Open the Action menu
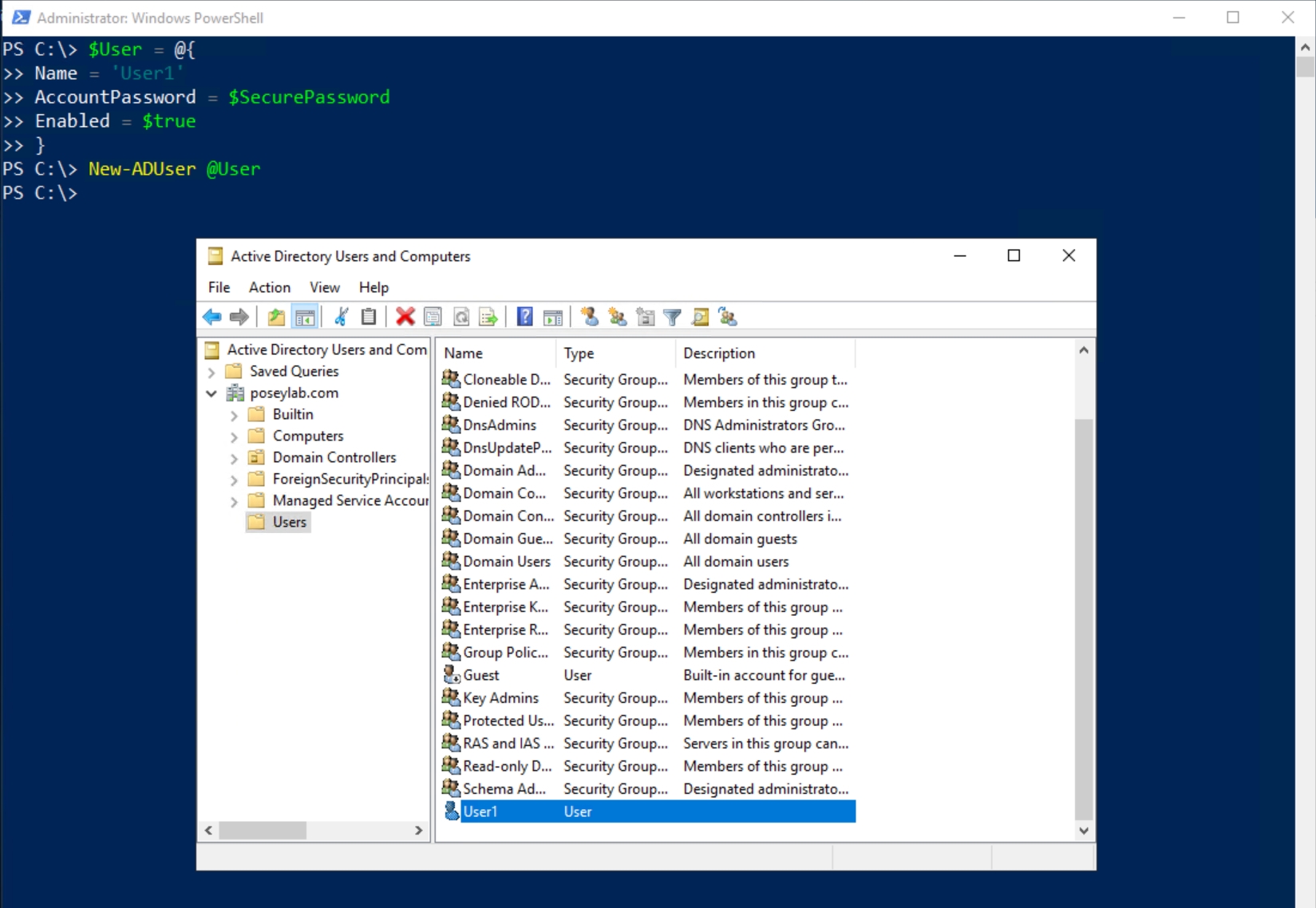 (269, 287)
